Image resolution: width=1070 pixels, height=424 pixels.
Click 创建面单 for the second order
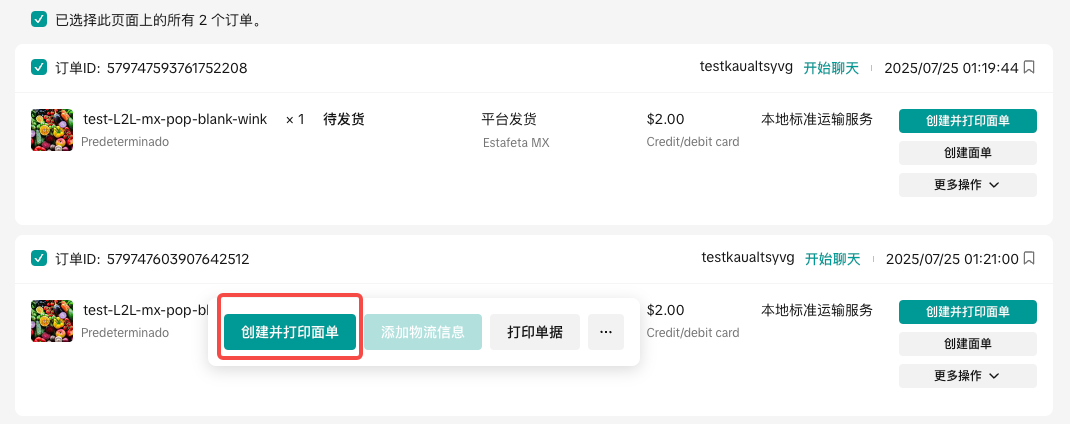tap(967, 344)
